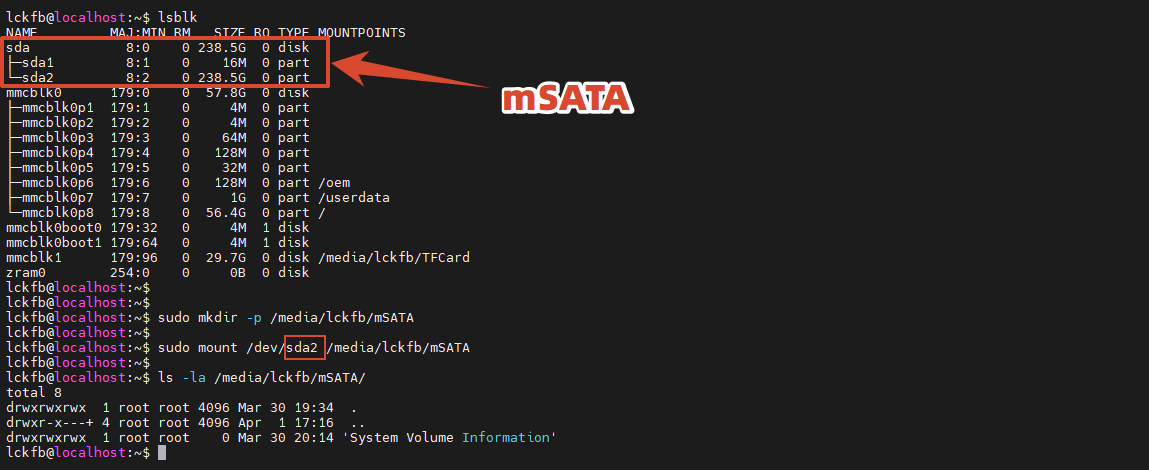Viewport: 1149px width, 470px height.
Task: Select the sda disk row
Action: 18,48
